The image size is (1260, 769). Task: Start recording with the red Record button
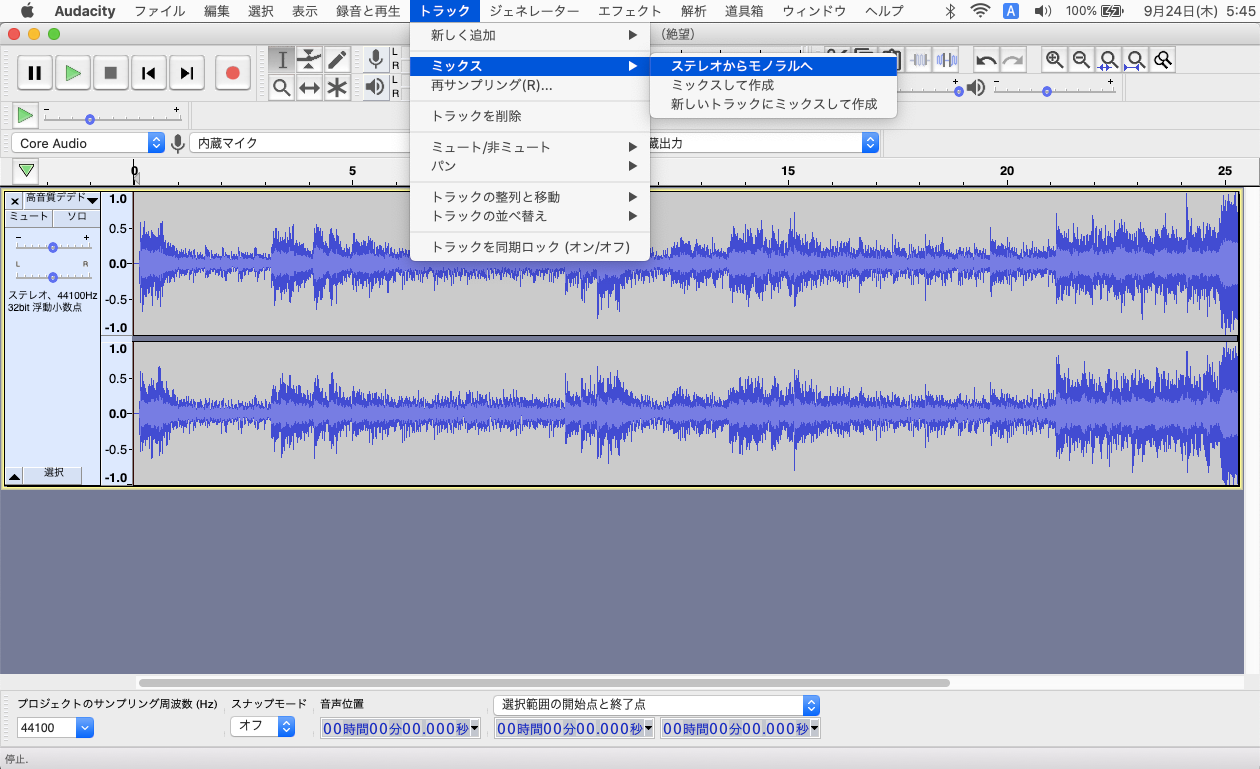pyautogui.click(x=233, y=72)
